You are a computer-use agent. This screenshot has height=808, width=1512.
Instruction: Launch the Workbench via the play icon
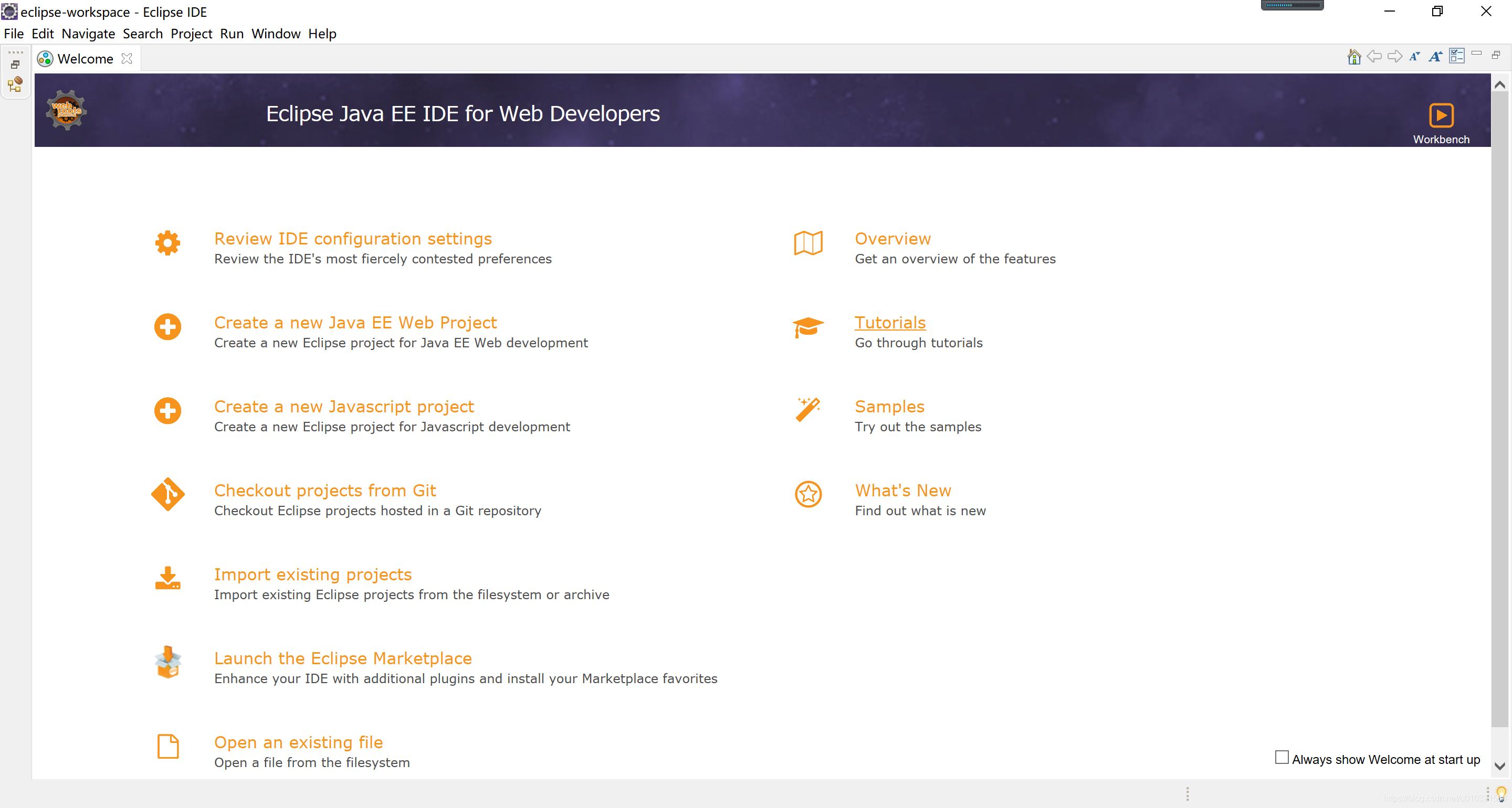(x=1442, y=115)
